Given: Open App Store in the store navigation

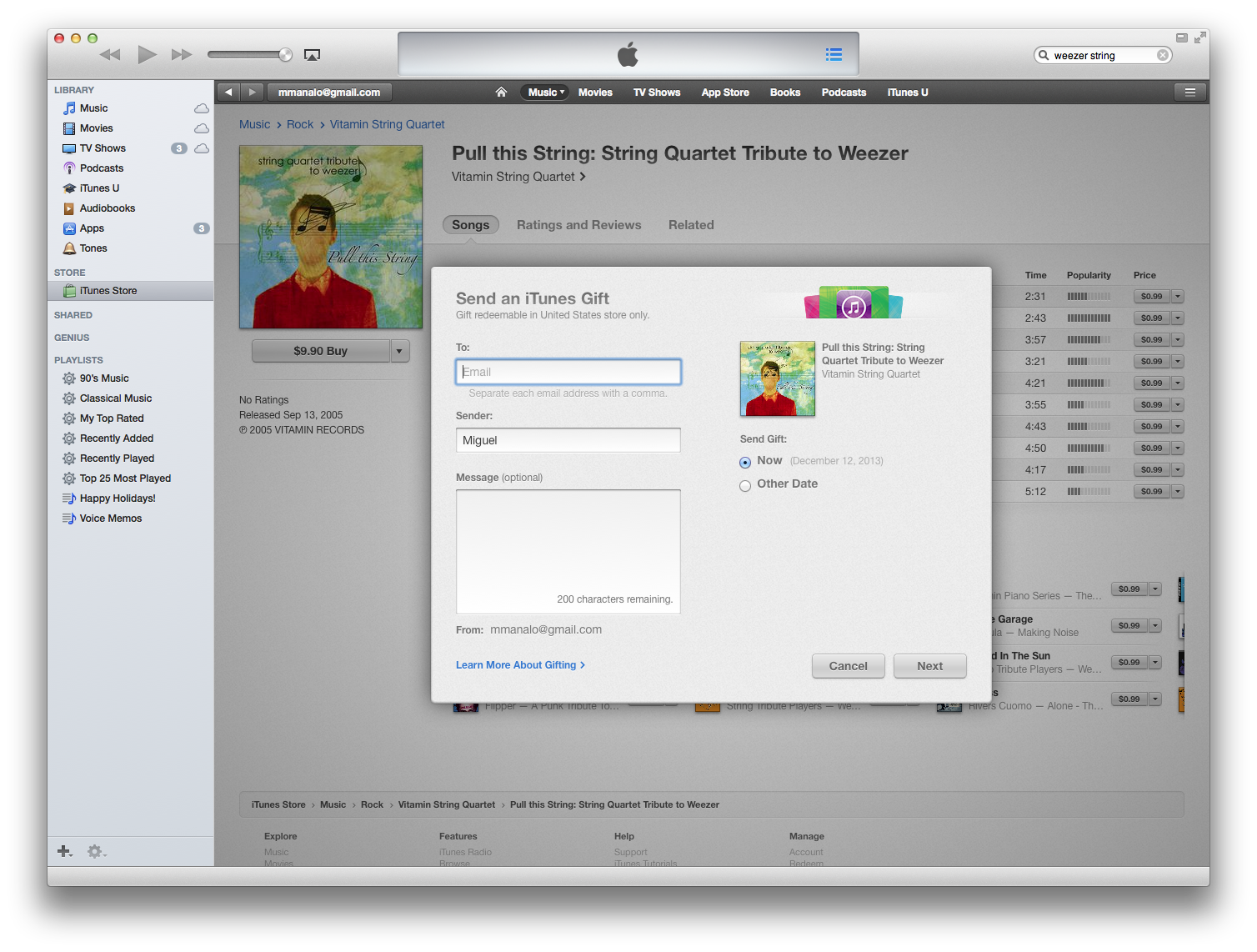Looking at the screenshot, I should click(725, 93).
